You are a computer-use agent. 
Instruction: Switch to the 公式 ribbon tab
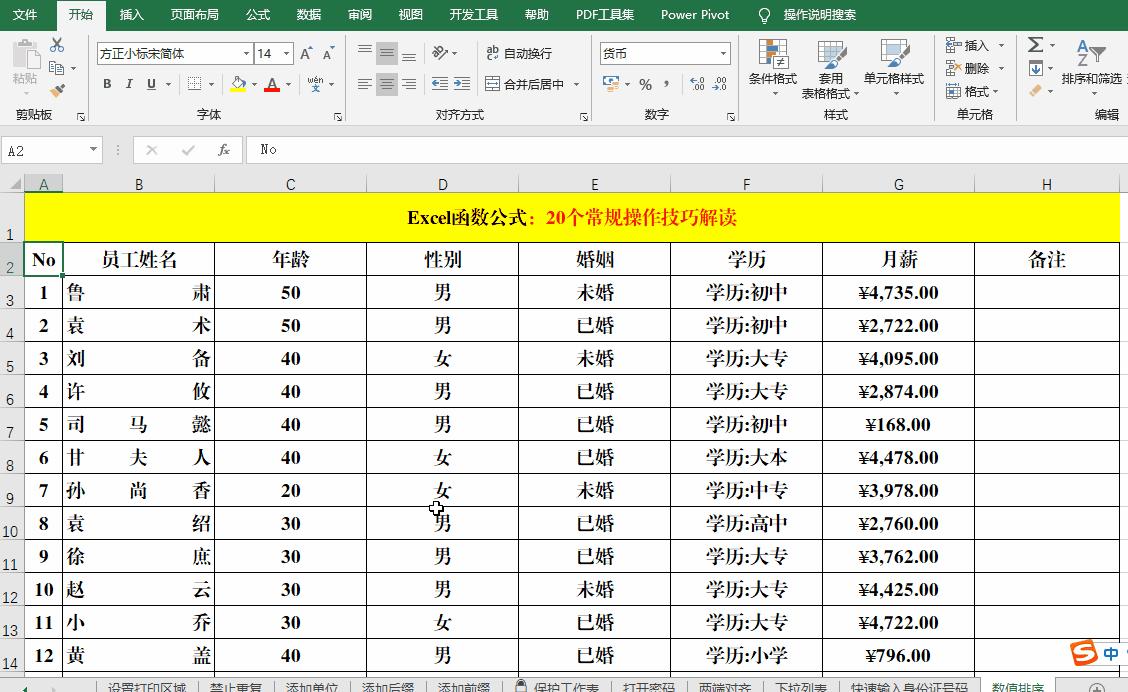click(x=258, y=15)
